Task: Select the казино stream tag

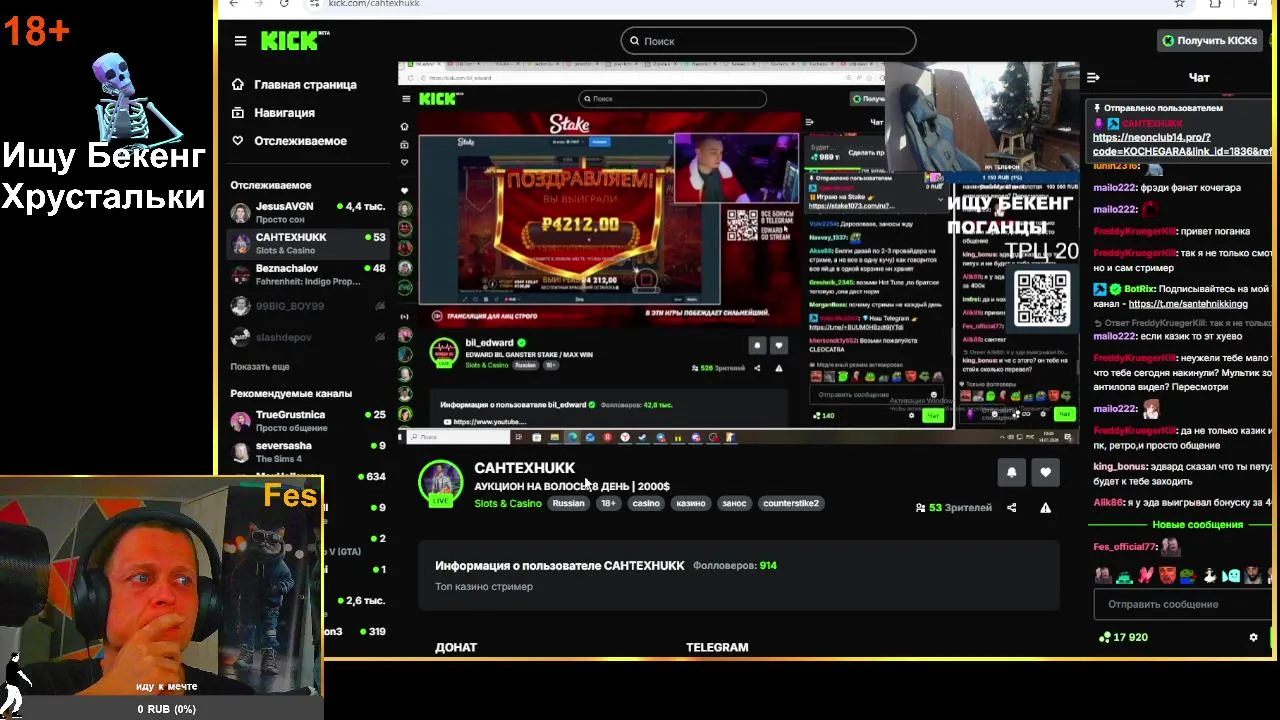Action: coord(691,503)
